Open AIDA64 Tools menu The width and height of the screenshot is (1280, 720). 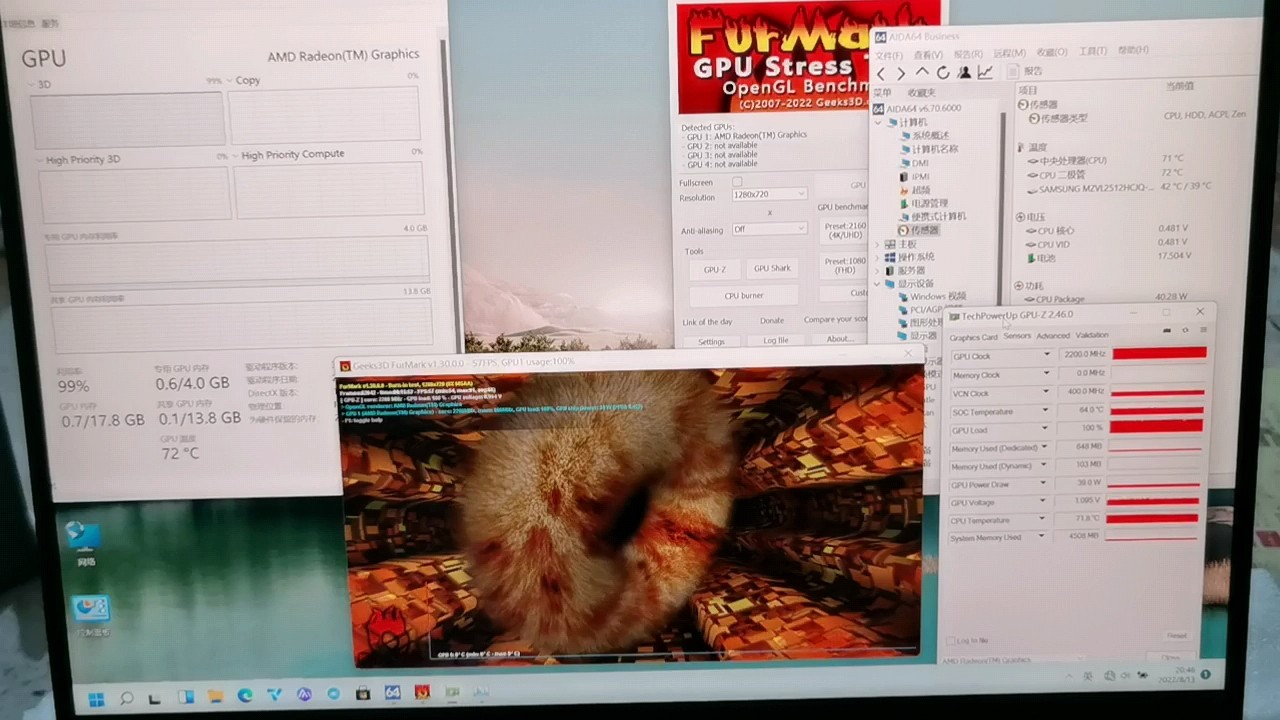tap(1093, 51)
